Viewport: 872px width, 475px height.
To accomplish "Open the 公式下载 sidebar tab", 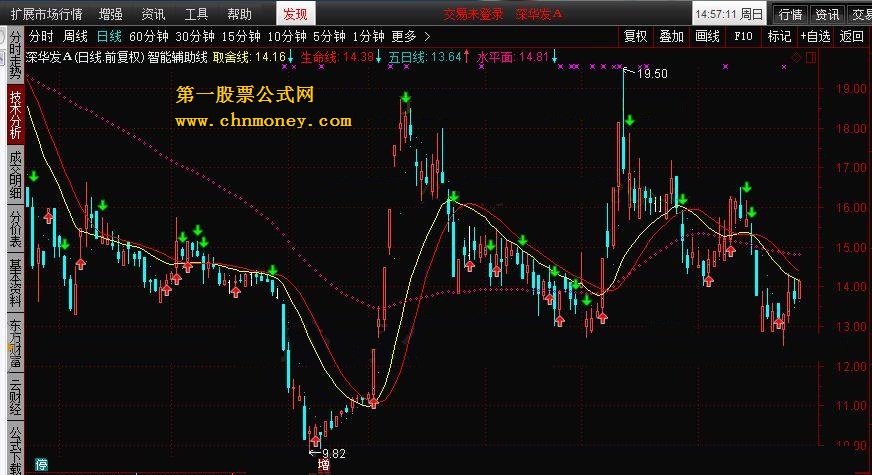I will tap(15, 449).
